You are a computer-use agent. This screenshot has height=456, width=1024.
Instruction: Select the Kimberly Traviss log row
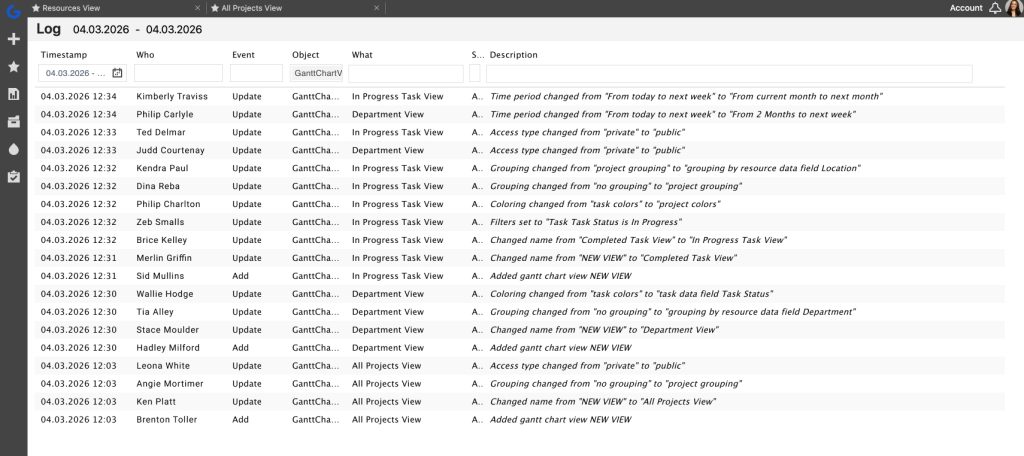500,96
